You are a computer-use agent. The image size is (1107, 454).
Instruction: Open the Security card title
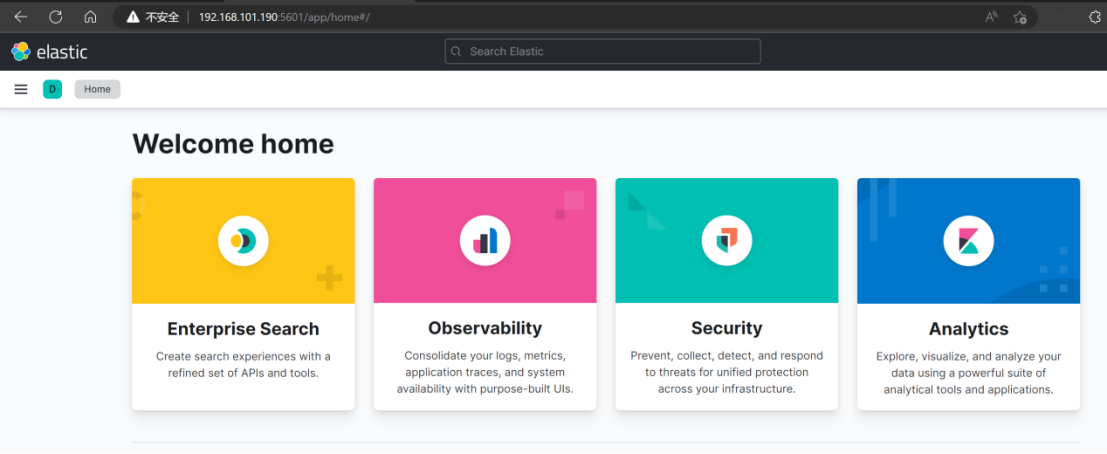[726, 328]
